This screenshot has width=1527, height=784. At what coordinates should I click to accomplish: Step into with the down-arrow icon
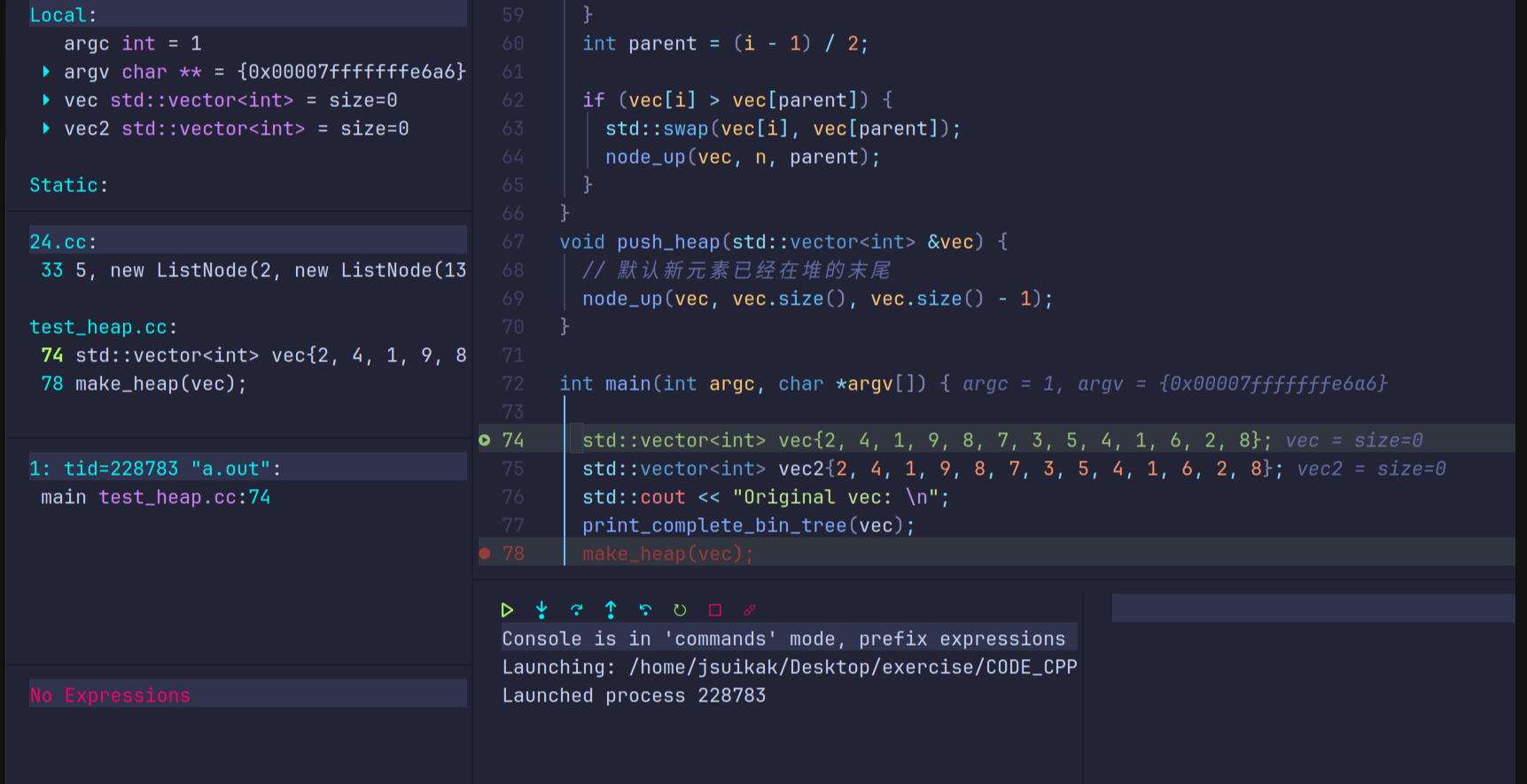[541, 609]
